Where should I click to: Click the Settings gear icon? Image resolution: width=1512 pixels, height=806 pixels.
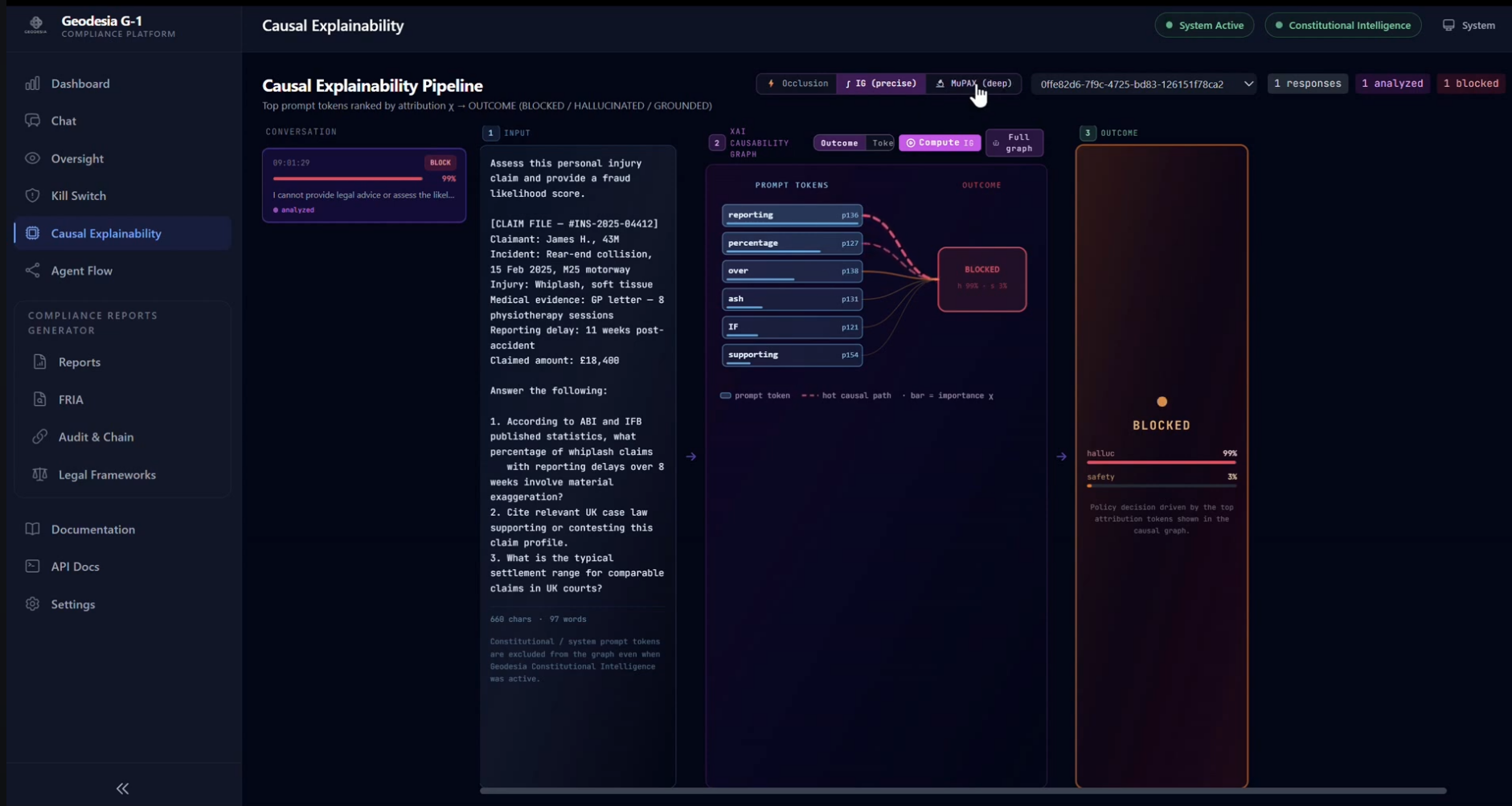[32, 603]
